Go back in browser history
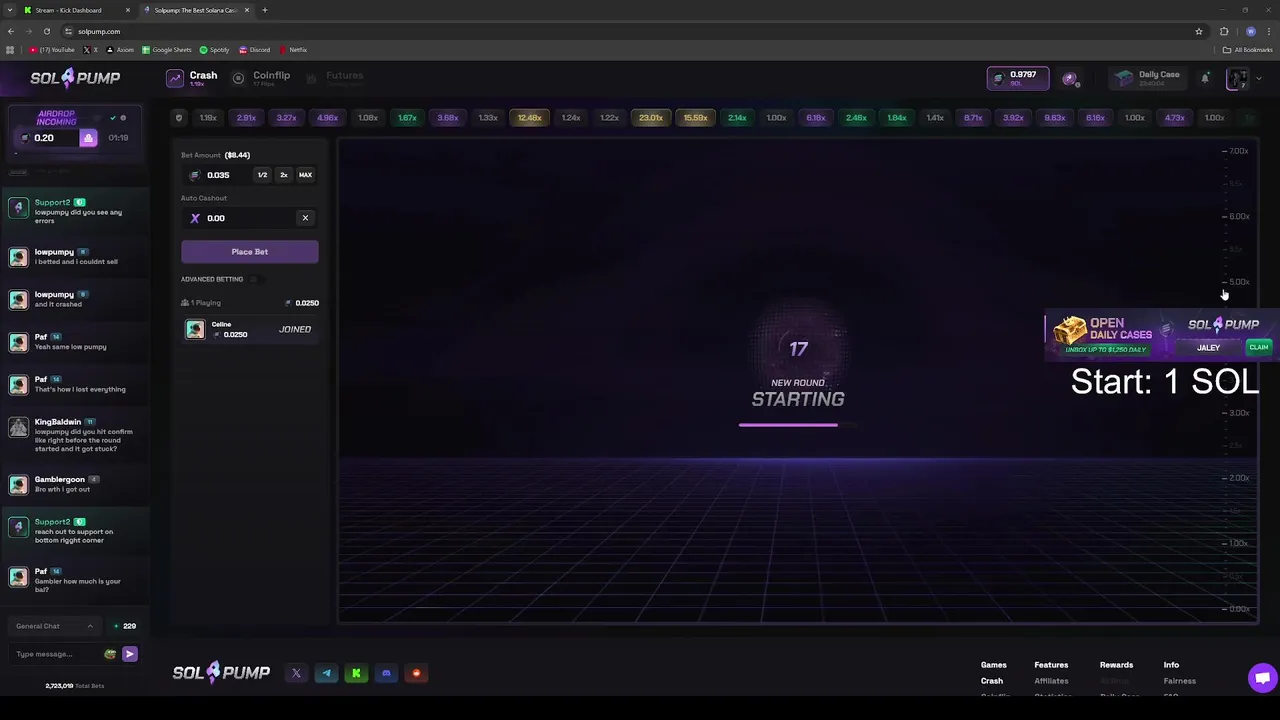 pyautogui.click(x=11, y=31)
